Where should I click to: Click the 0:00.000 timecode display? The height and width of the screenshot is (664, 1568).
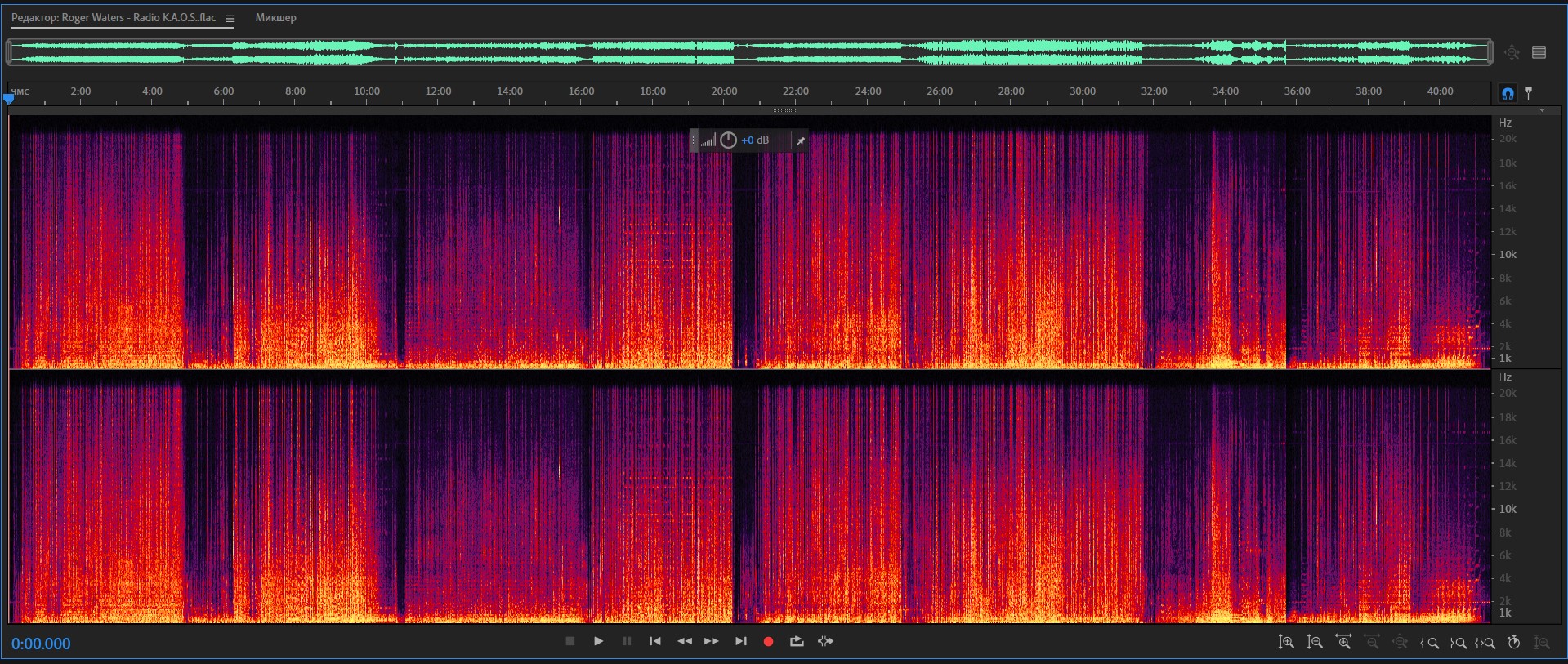[x=41, y=644]
